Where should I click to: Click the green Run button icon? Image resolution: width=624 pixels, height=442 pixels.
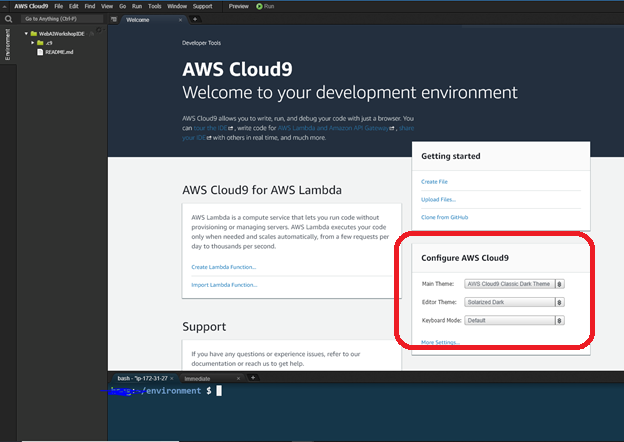[260, 6]
